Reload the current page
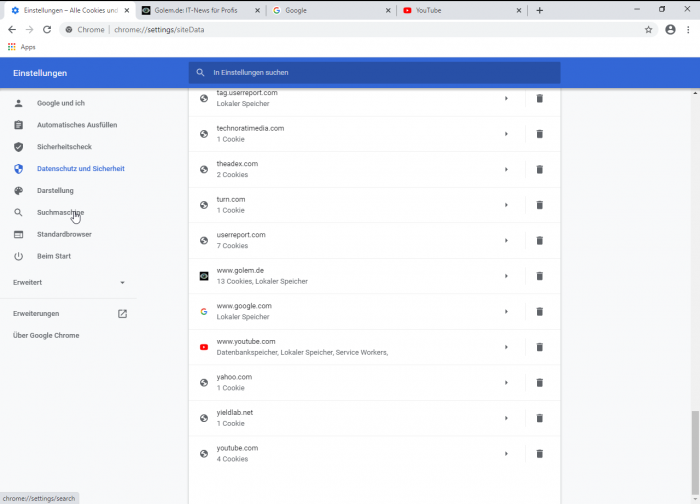The height and width of the screenshot is (504, 700). 47,29
